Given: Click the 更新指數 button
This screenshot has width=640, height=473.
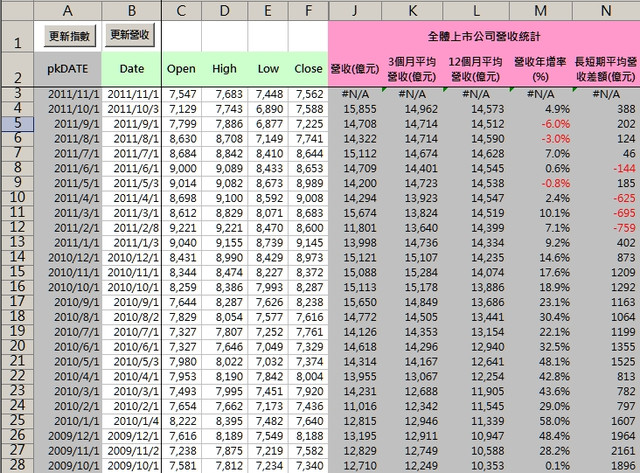Looking at the screenshot, I should pos(69,36).
